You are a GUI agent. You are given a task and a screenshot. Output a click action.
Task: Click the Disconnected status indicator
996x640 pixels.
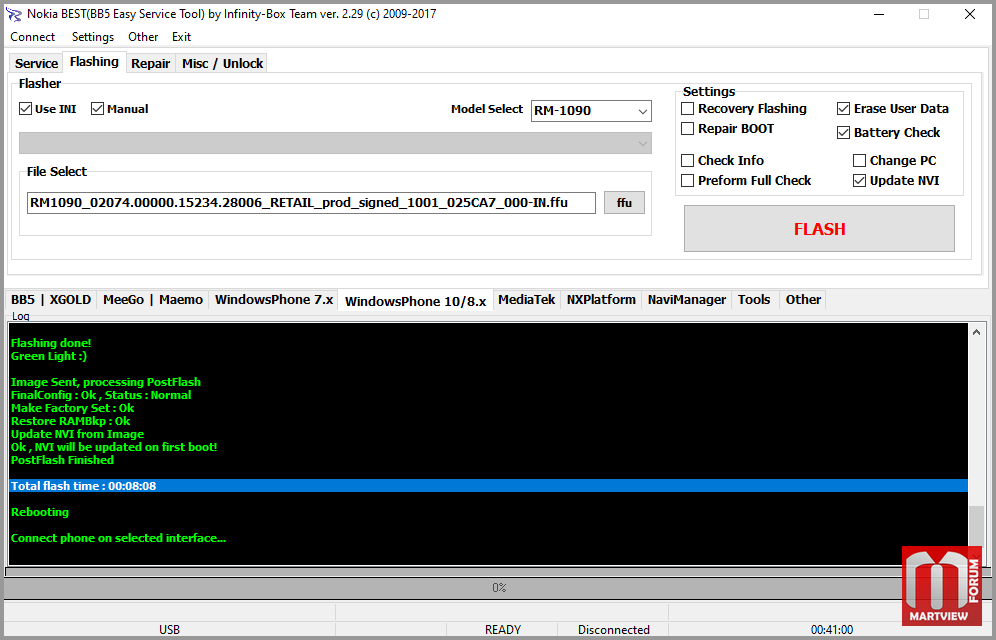coord(614,630)
